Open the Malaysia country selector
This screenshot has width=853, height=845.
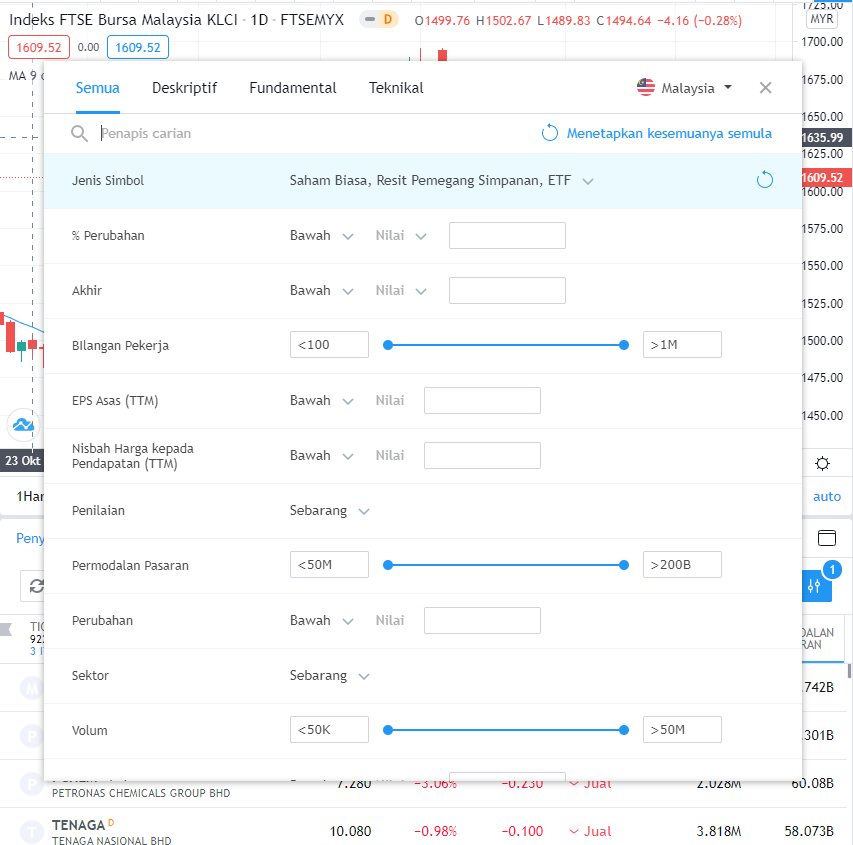point(684,87)
